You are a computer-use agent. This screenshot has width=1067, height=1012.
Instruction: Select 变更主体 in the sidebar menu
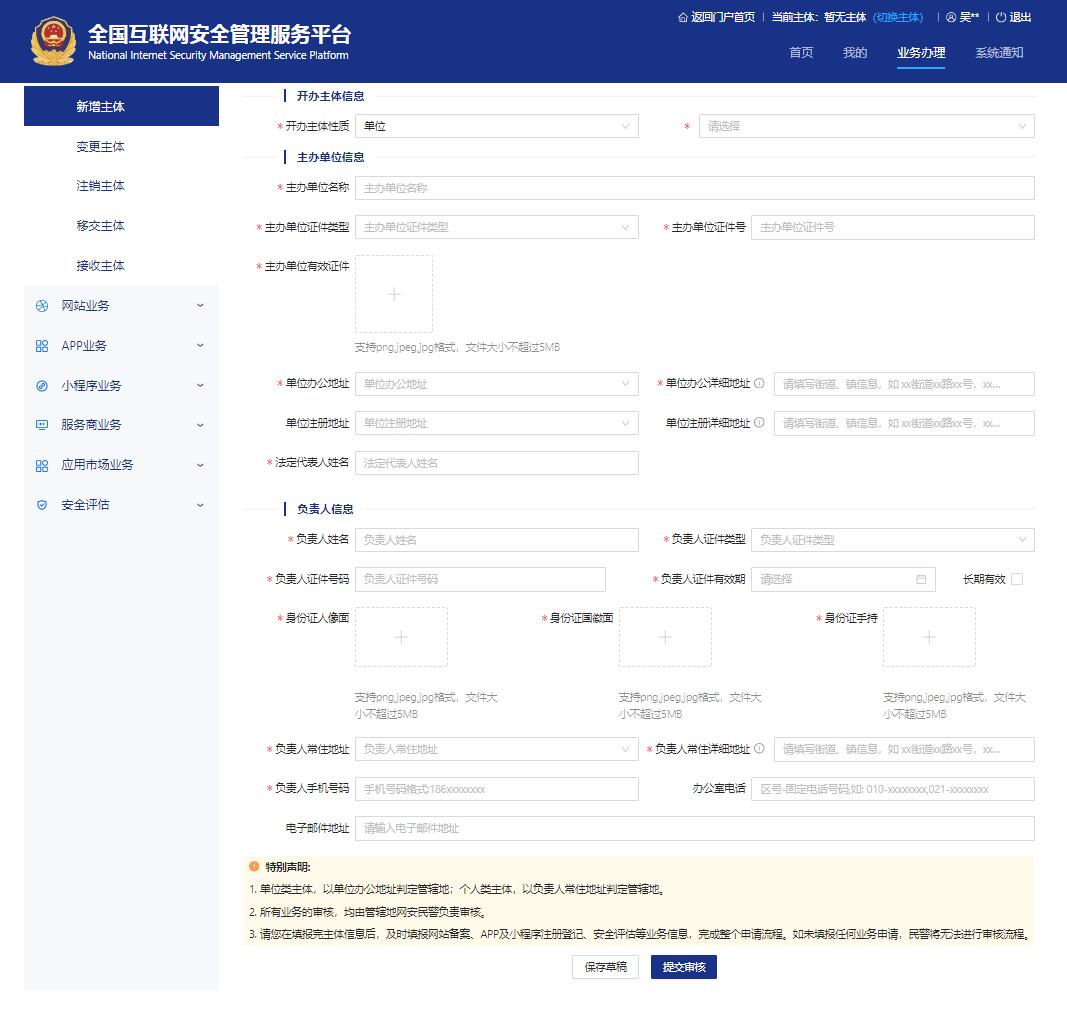101,147
